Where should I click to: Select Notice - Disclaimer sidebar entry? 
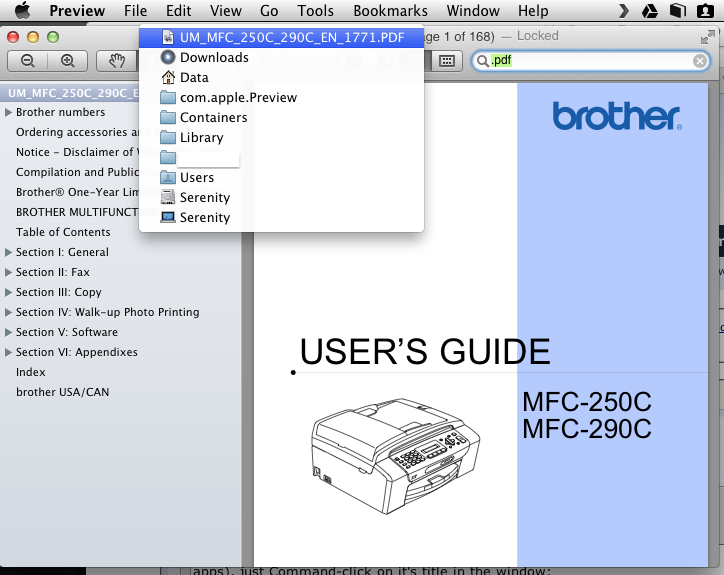(x=77, y=152)
